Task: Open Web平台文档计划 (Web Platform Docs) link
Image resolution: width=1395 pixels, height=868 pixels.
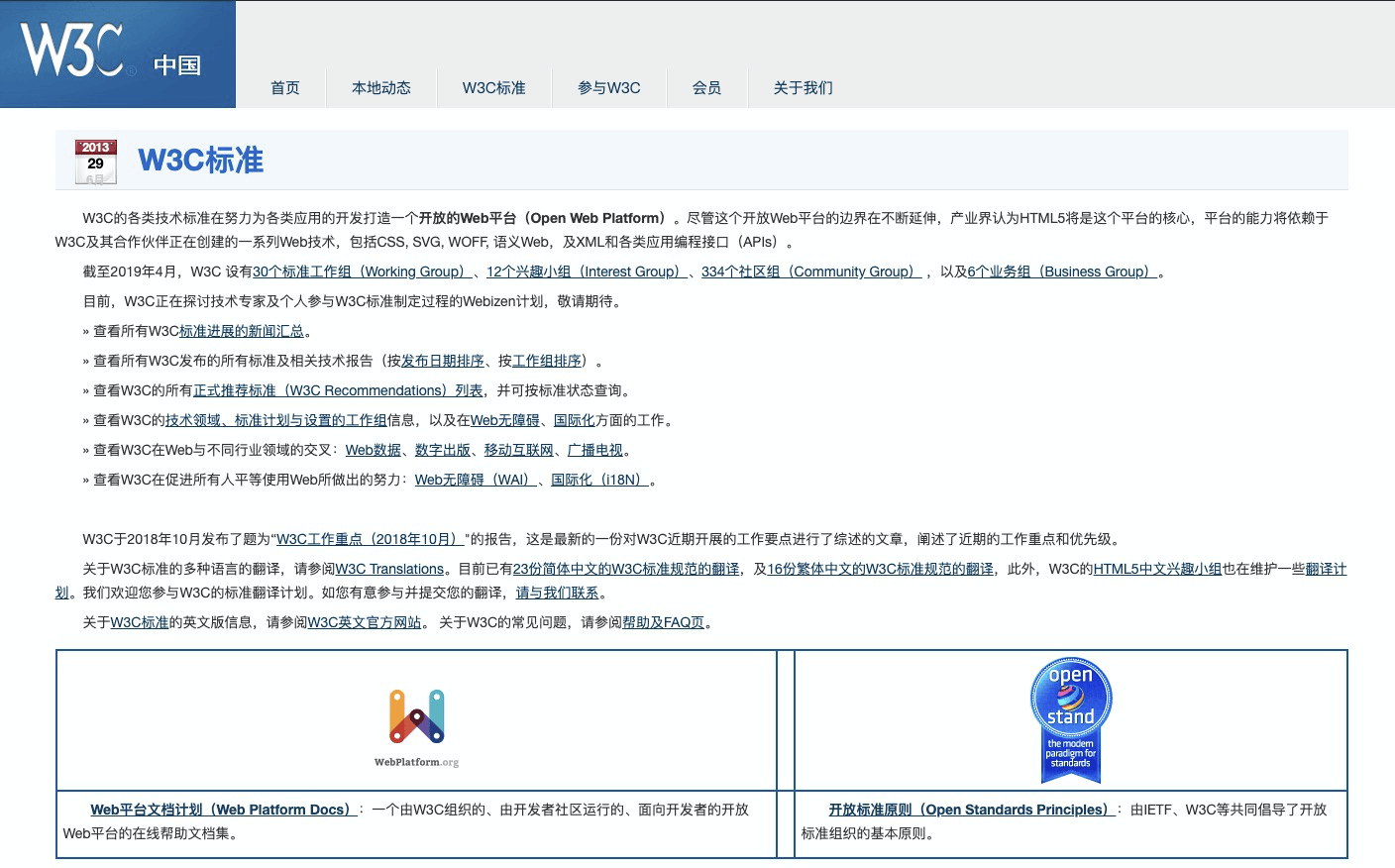Action: coord(224,810)
